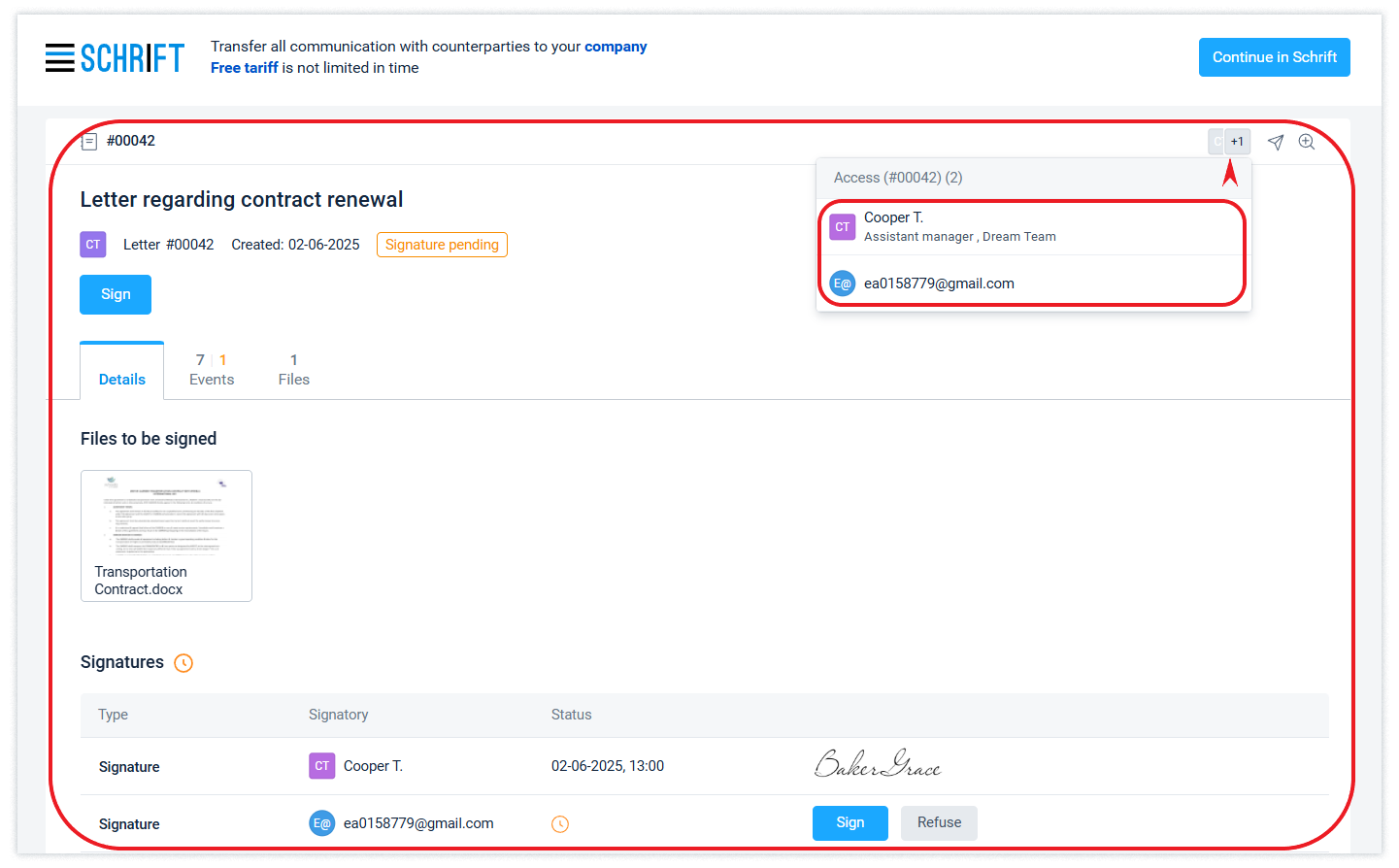
Task: Click the E@ avatar in the Access popup
Action: tap(842, 284)
